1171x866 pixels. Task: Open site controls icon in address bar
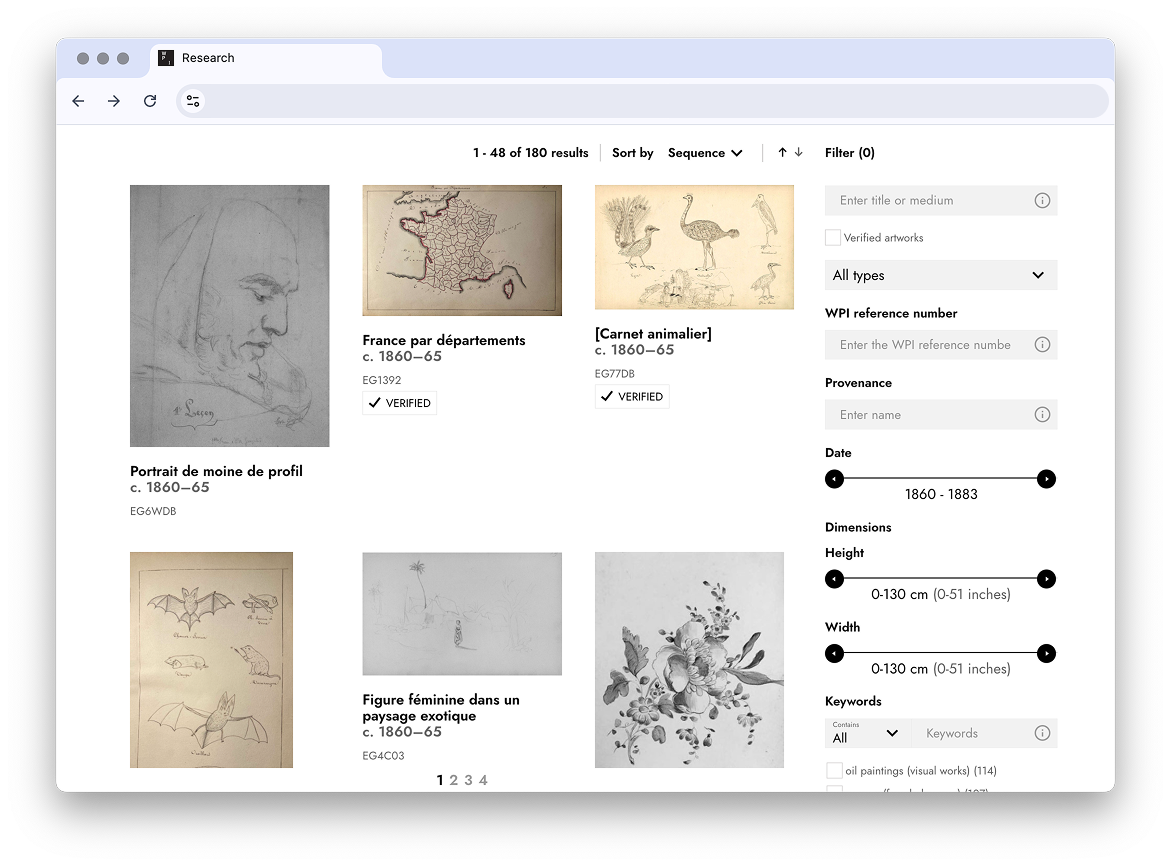coord(192,101)
